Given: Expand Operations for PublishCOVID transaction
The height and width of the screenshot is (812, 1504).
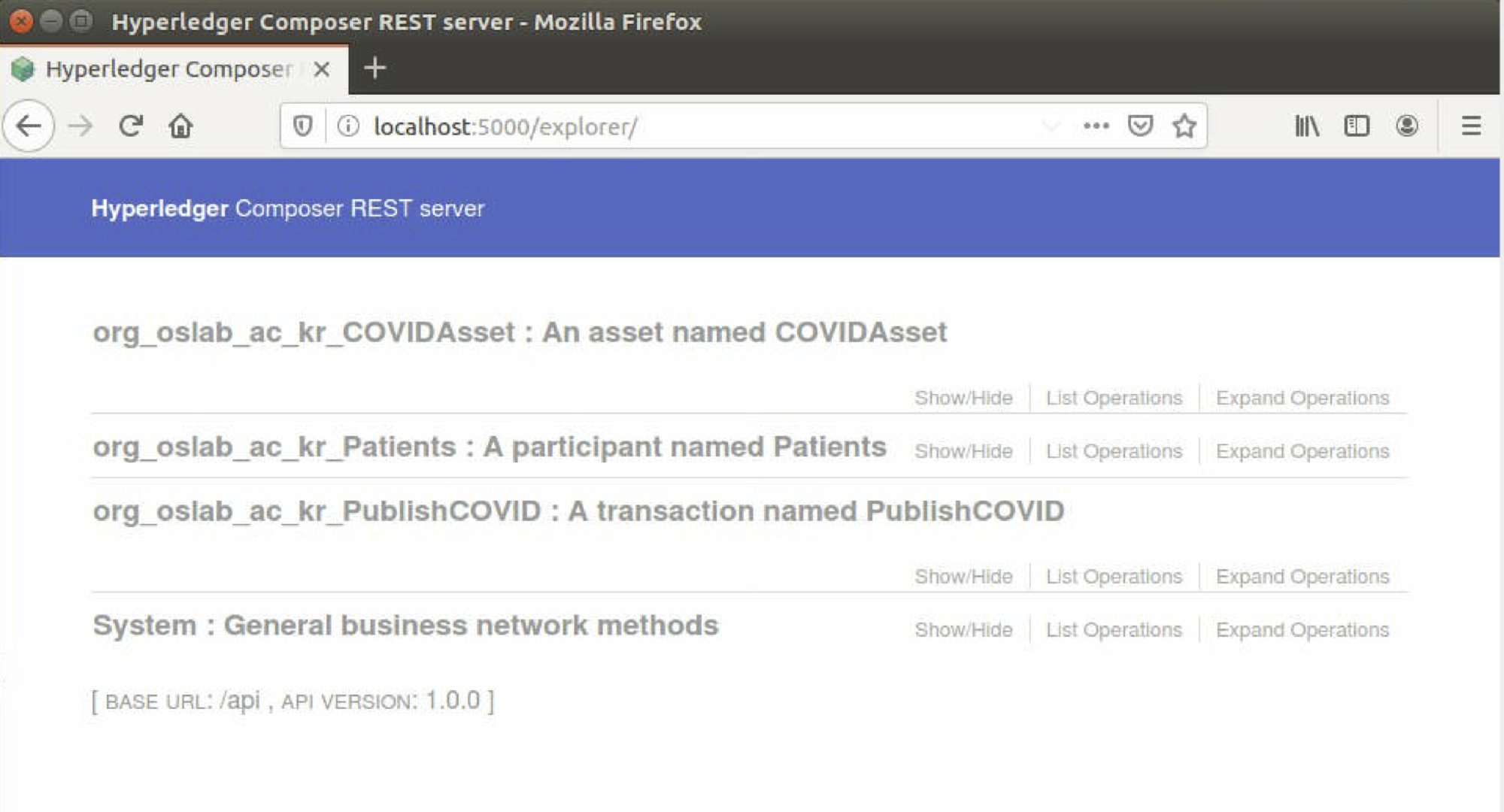Looking at the screenshot, I should point(1302,577).
